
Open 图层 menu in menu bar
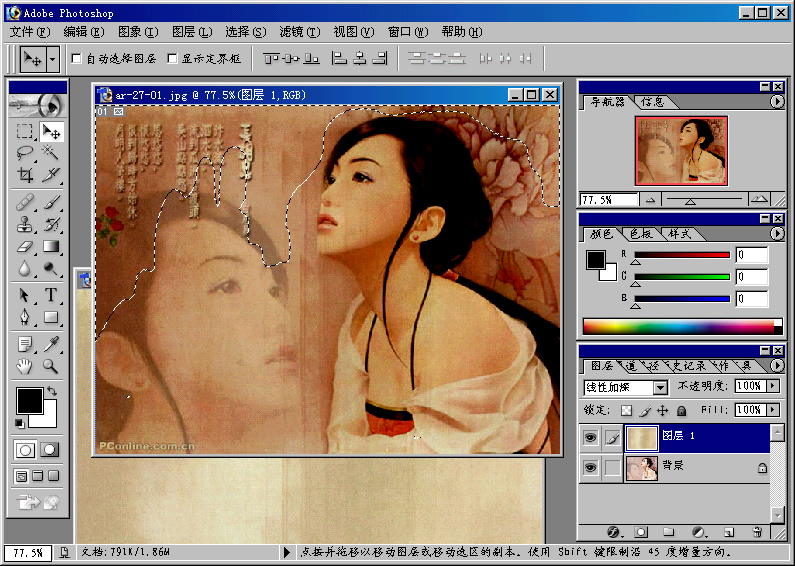[x=192, y=32]
